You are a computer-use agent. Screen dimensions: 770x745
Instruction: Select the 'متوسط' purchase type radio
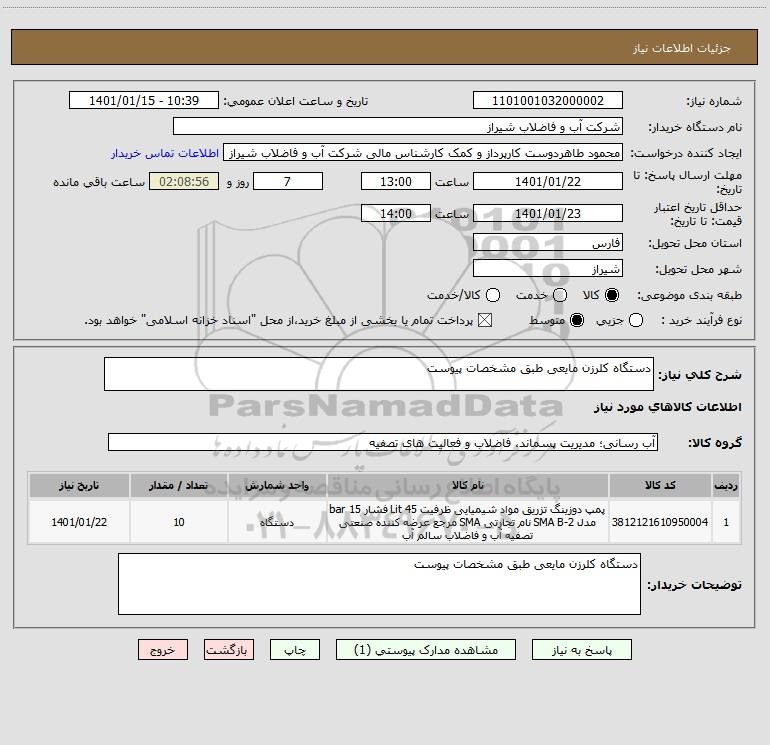(577, 320)
